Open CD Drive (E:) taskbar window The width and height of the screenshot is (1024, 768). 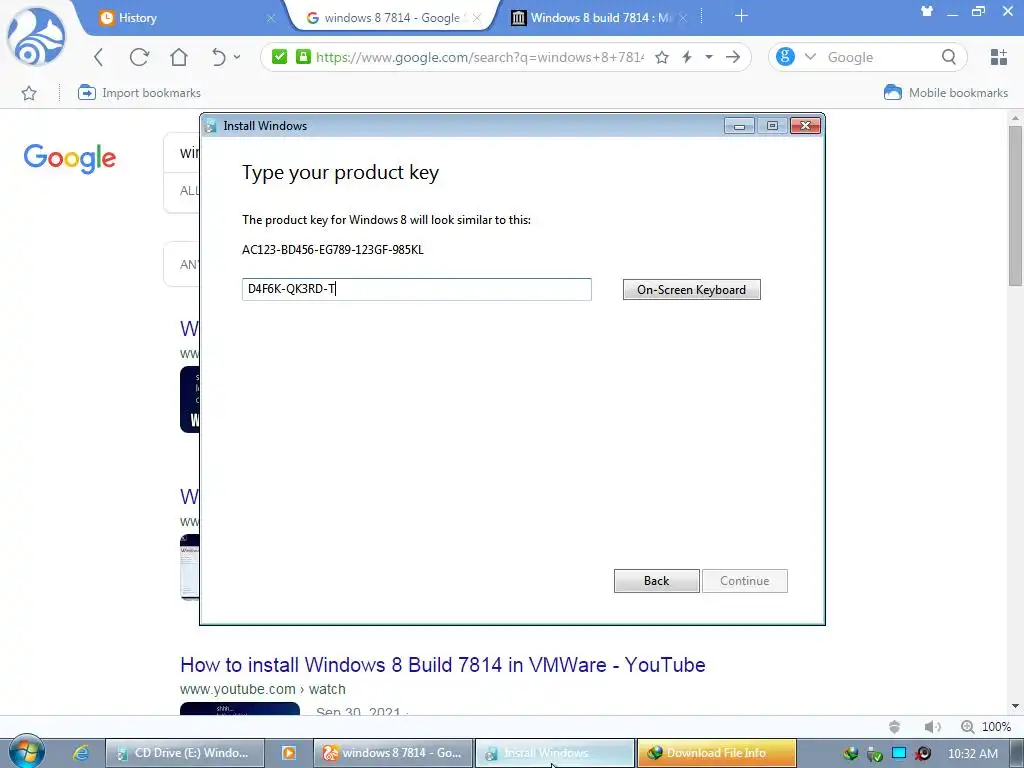tap(185, 753)
